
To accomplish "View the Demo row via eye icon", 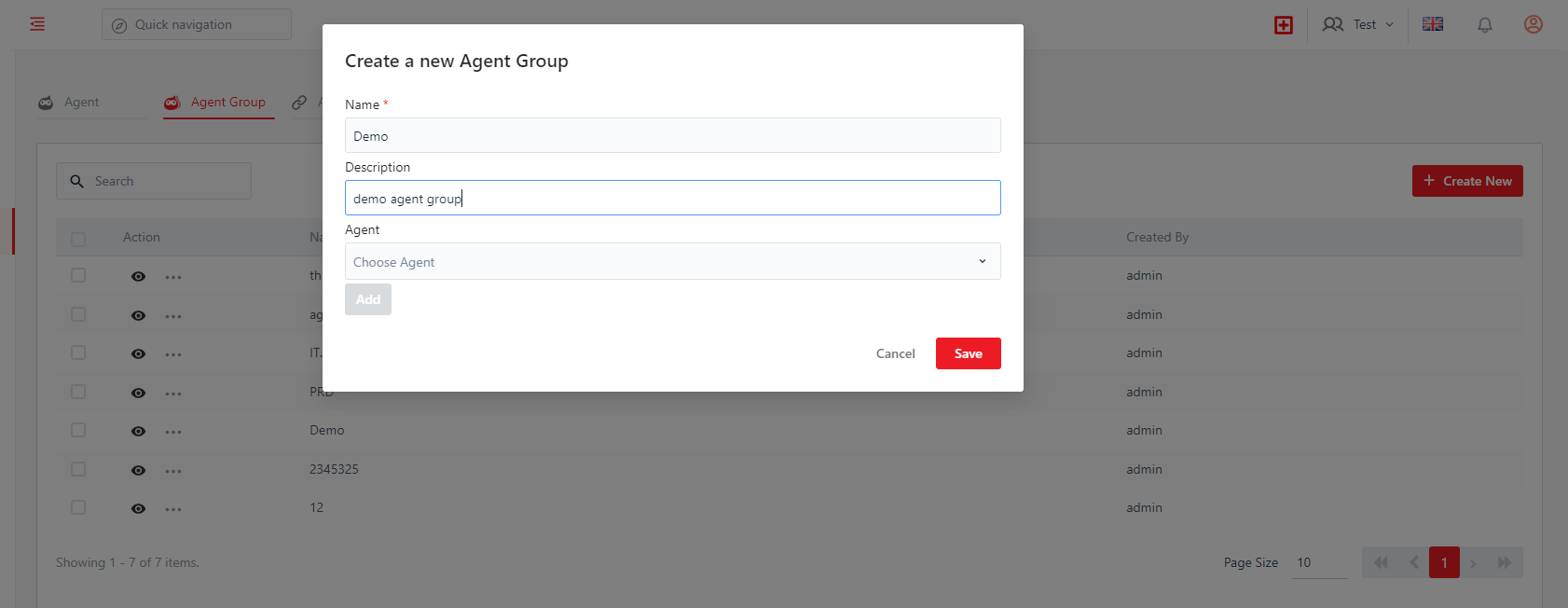I will [138, 432].
